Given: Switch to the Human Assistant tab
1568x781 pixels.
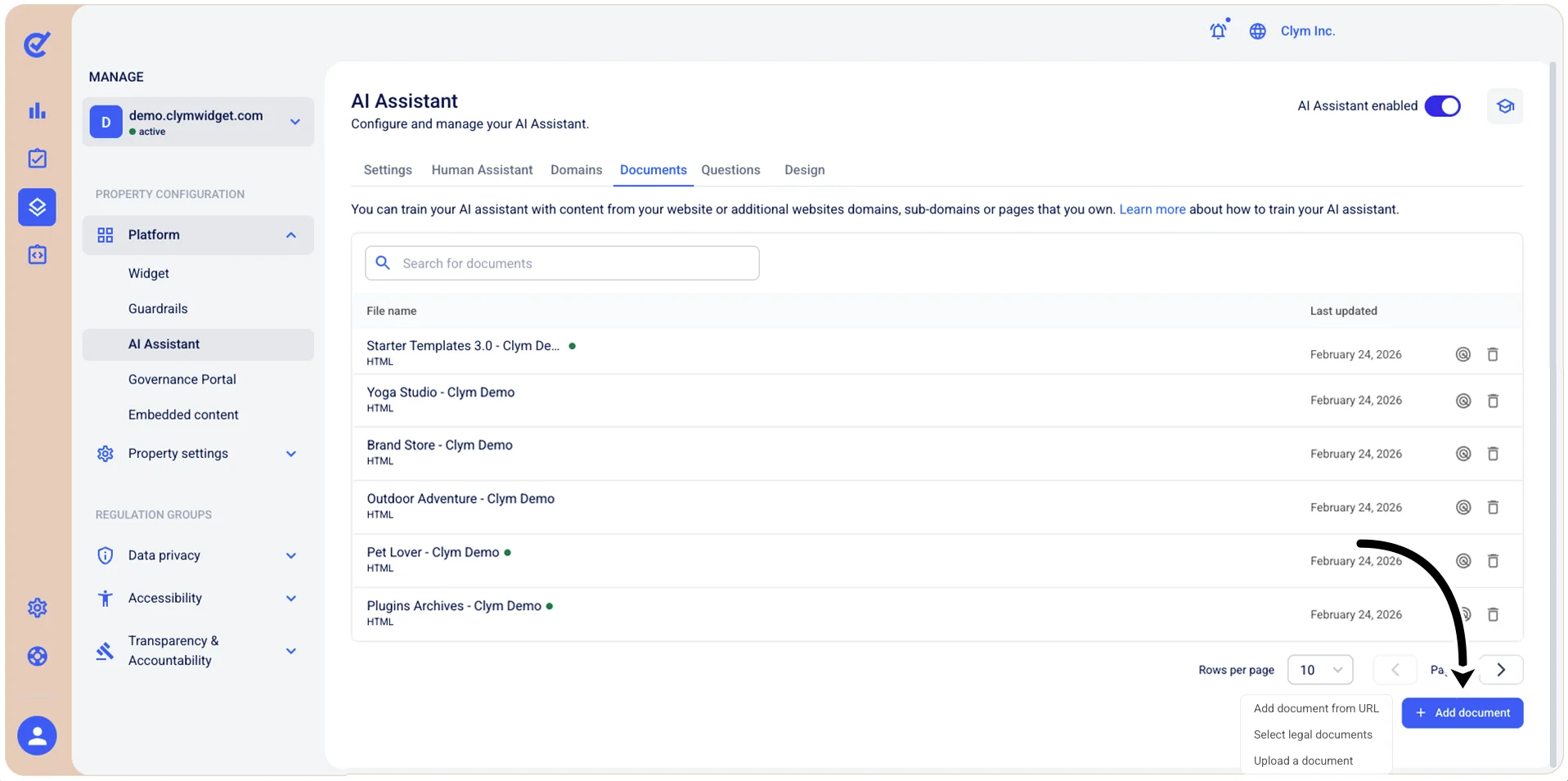Looking at the screenshot, I should click(x=482, y=170).
